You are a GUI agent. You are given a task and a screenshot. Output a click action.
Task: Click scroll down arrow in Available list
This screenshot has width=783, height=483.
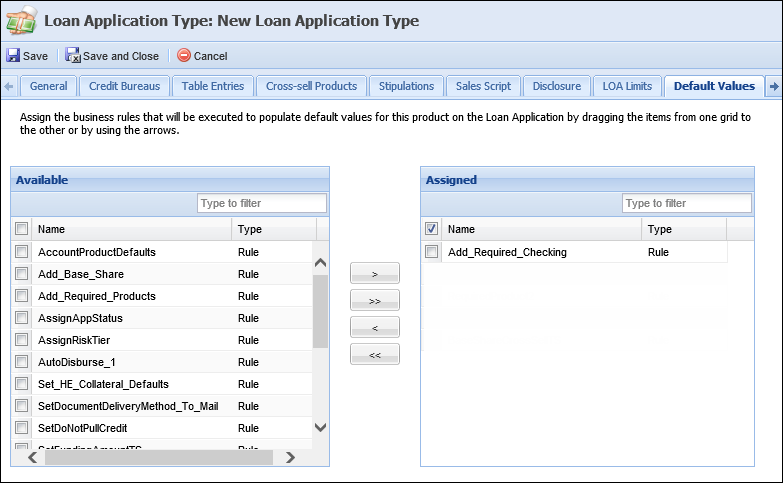(321, 428)
